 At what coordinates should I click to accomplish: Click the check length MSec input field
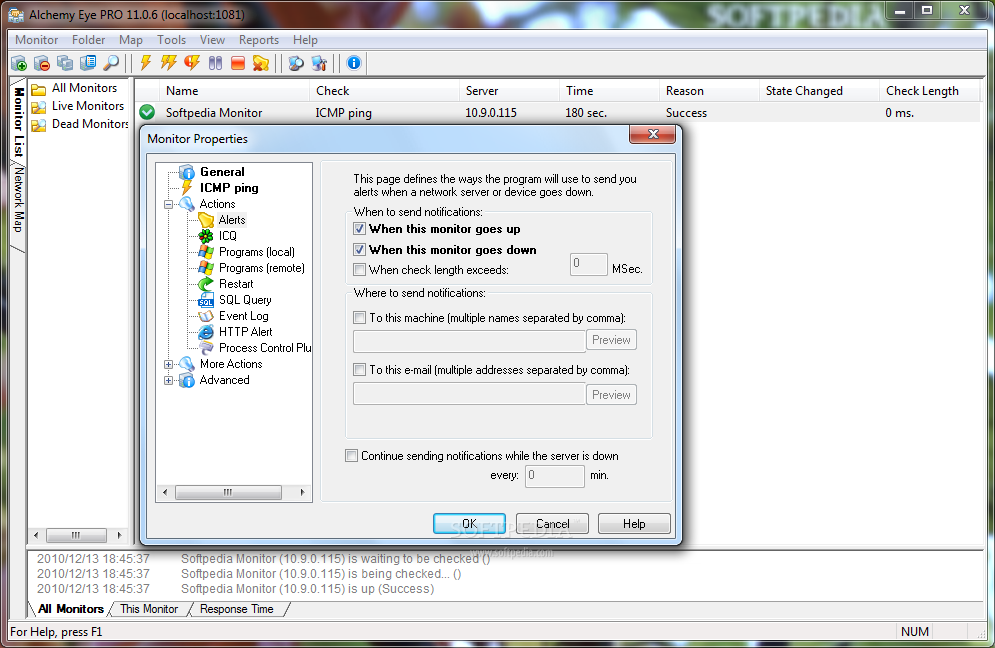[589, 264]
